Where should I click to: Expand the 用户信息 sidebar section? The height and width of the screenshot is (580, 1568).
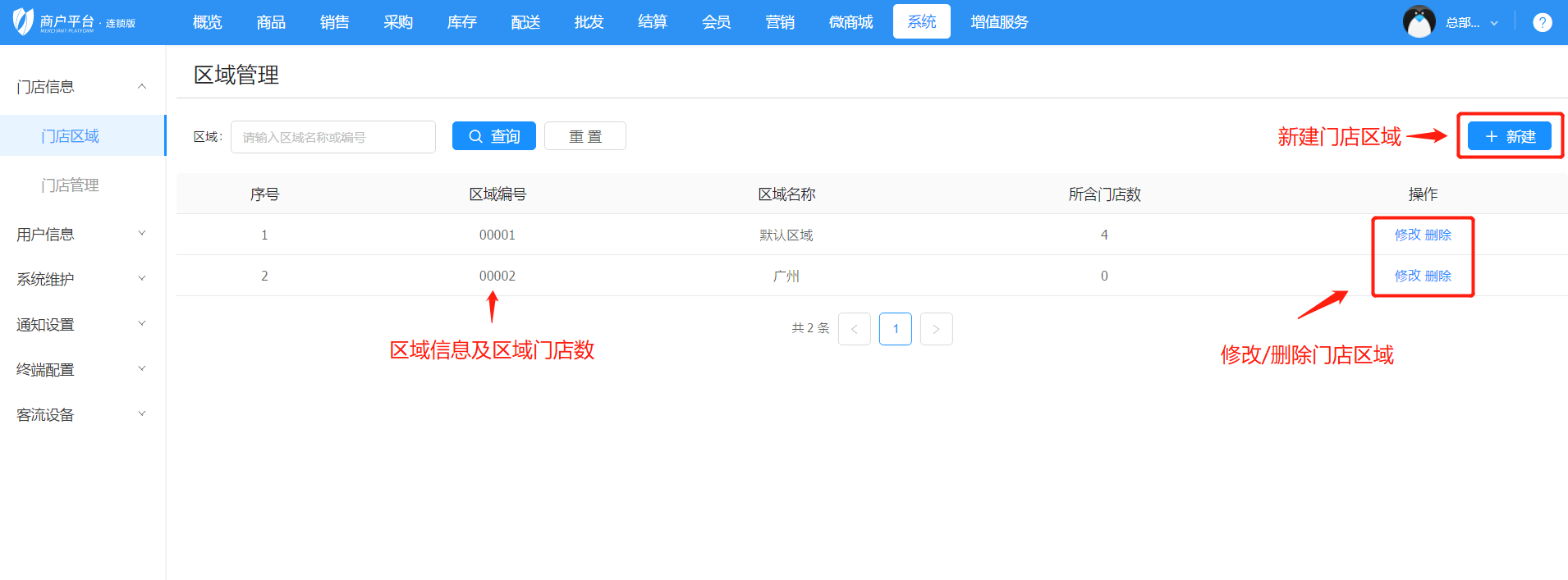pos(82,235)
